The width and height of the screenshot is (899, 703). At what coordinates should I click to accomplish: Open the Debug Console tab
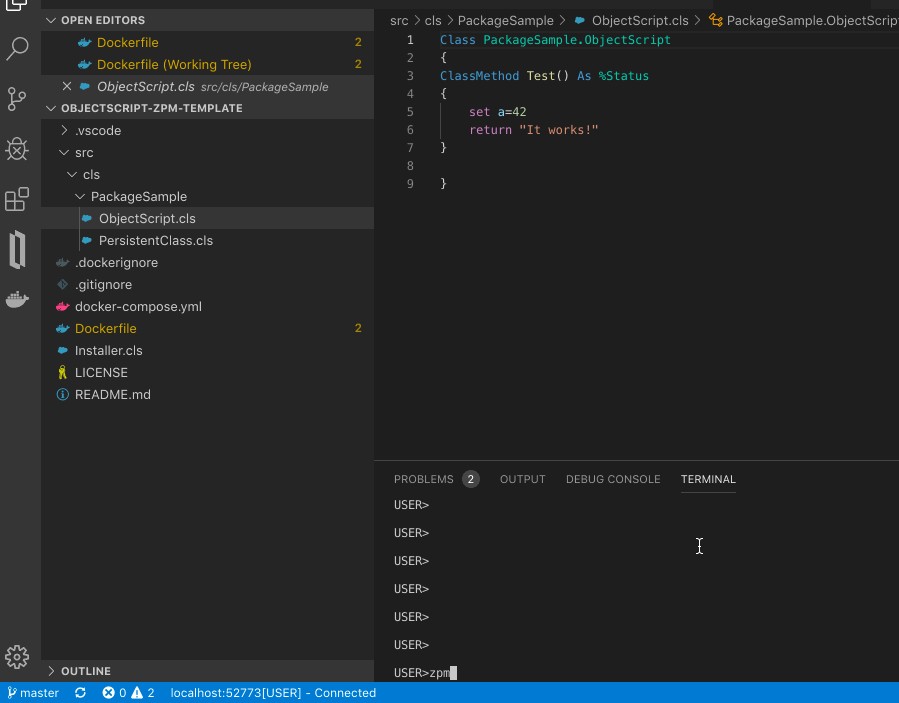pyautogui.click(x=612, y=479)
